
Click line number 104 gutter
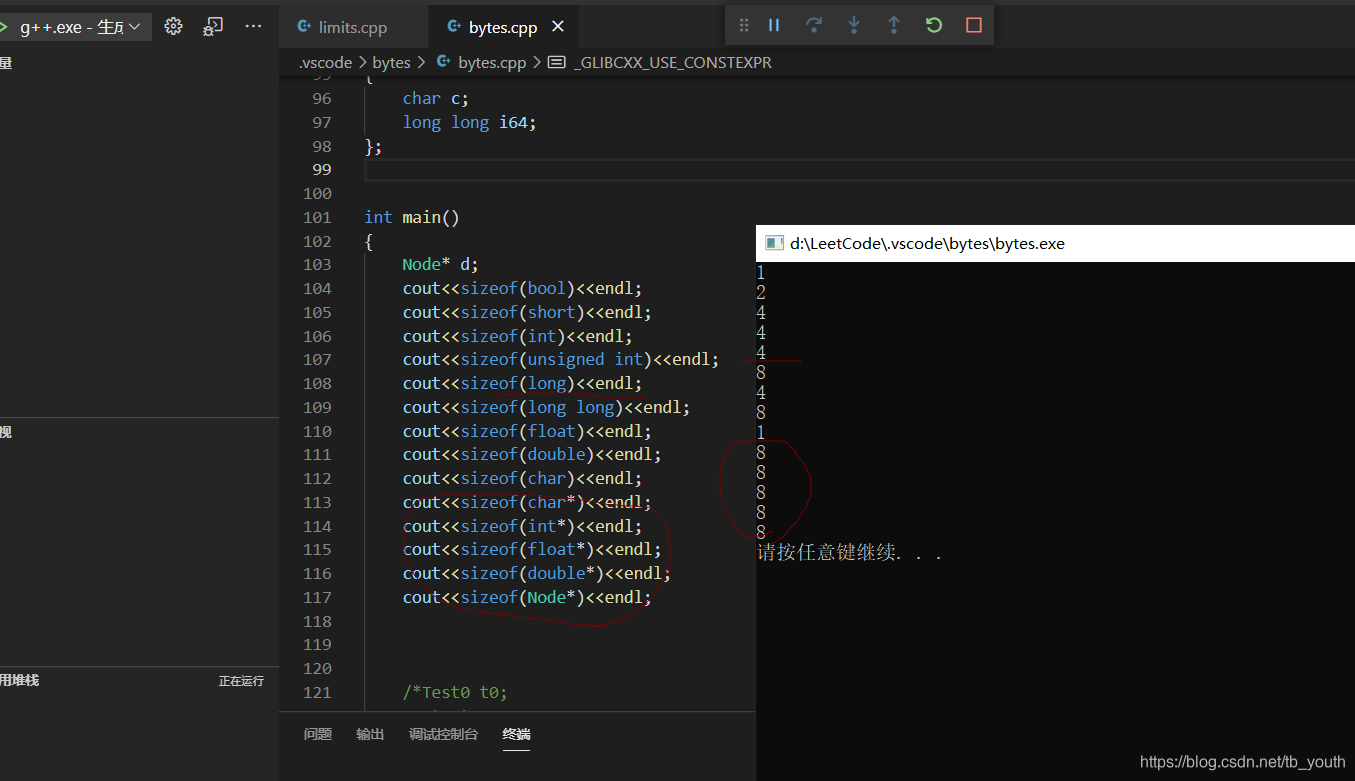pyautogui.click(x=317, y=288)
